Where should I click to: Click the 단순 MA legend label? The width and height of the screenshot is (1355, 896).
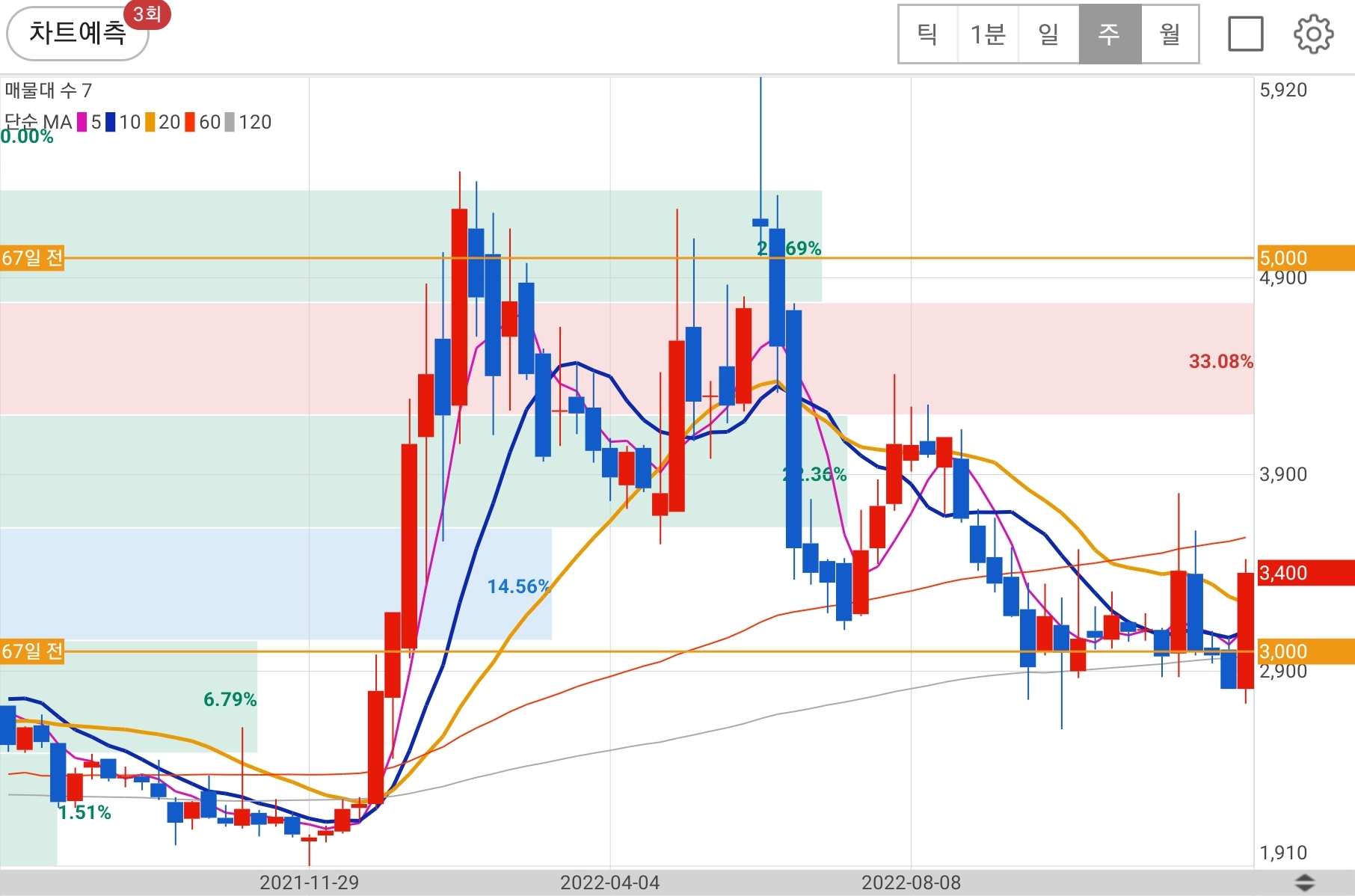point(38,121)
